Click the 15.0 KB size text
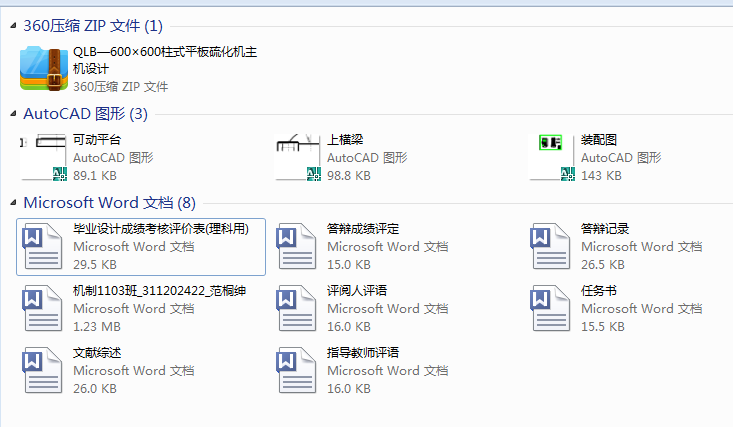733x427 pixels. coord(349,264)
